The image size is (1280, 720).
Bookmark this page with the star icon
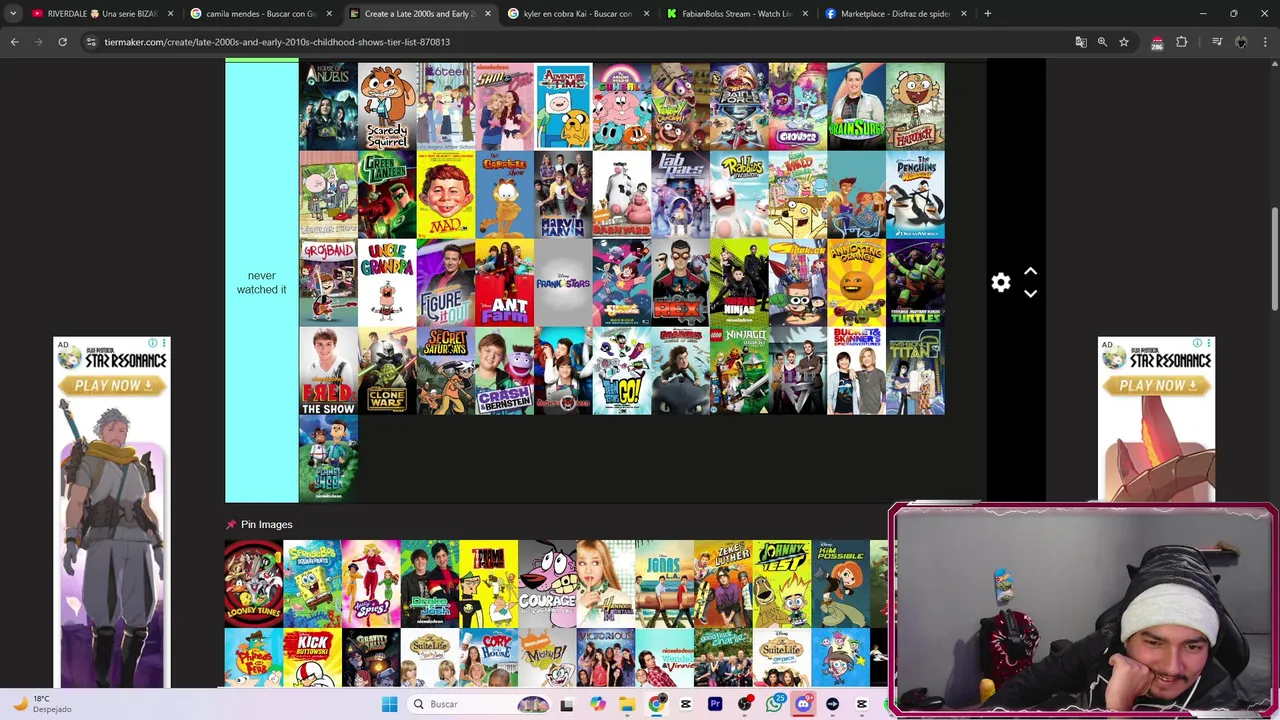coord(1124,42)
